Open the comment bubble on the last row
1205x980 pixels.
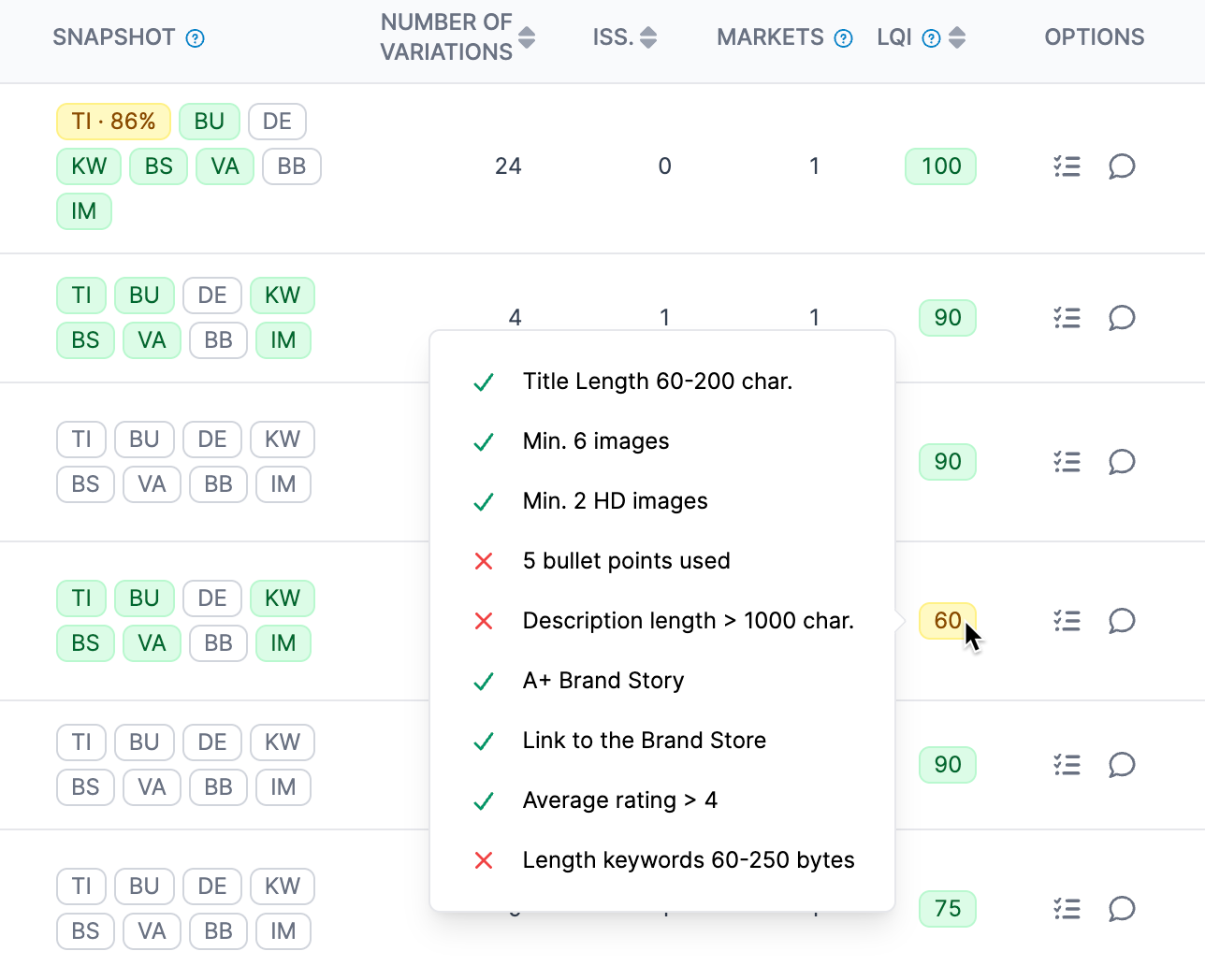pyautogui.click(x=1122, y=908)
